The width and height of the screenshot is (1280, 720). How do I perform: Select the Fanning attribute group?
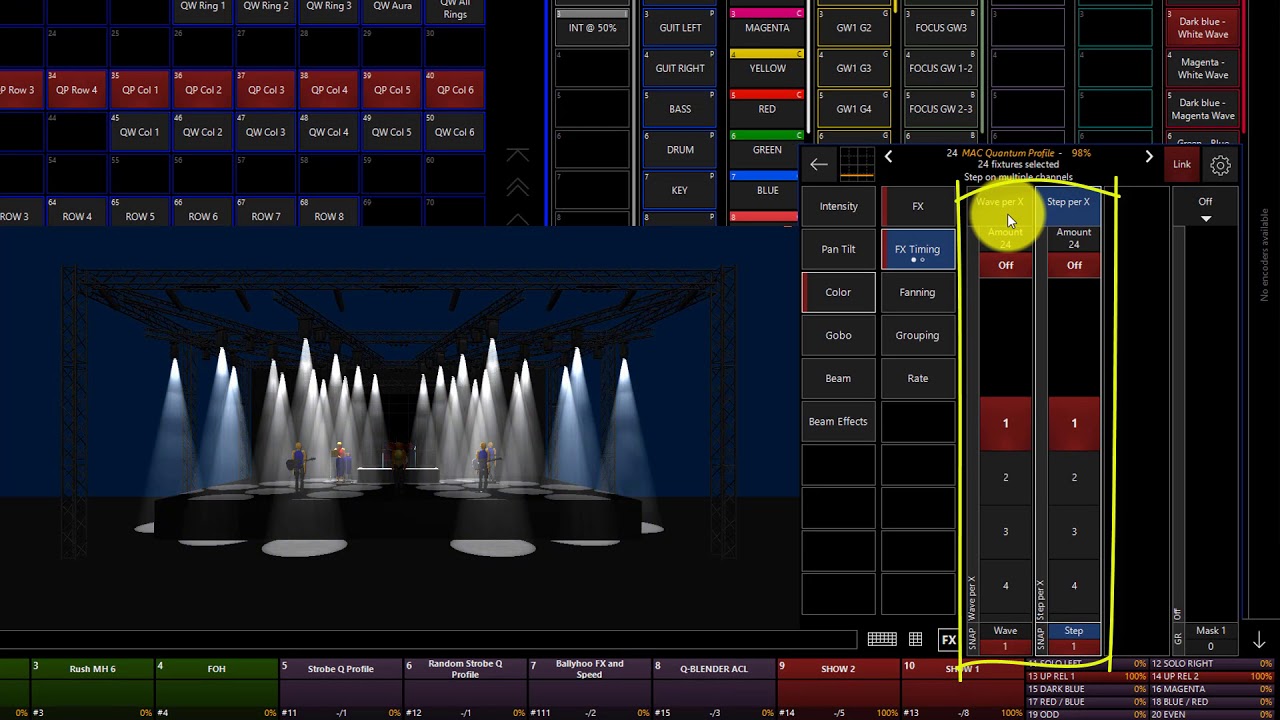[x=918, y=292]
